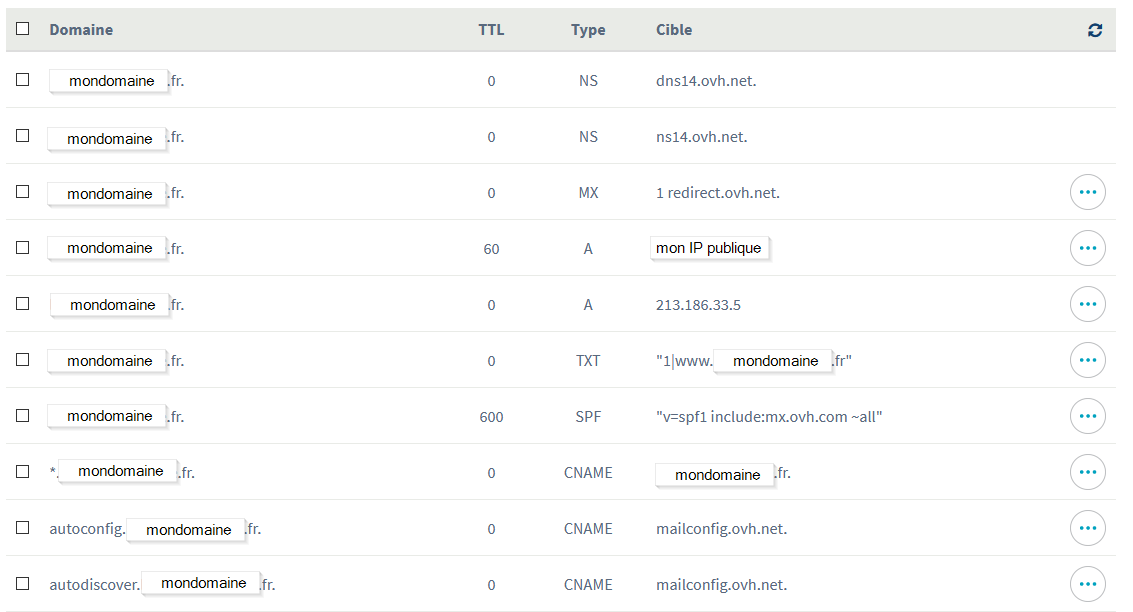Screen dimensions: 1133x612
Task: Open actions menu for TXT record
Action: (1087, 360)
